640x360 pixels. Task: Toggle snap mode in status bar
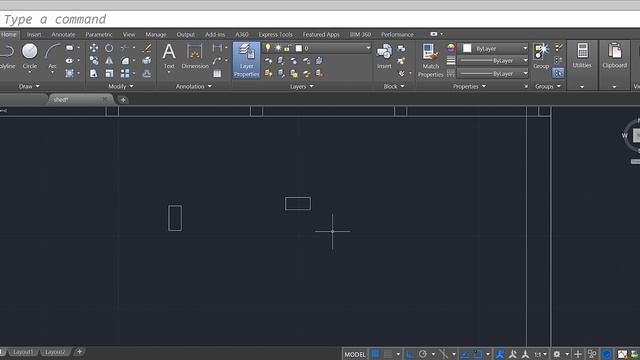click(x=388, y=354)
